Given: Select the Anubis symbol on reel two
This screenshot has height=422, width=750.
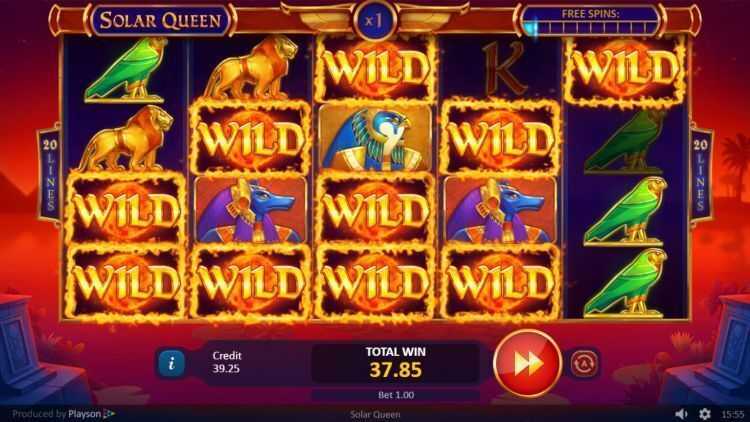Looking at the screenshot, I should click(x=251, y=210).
